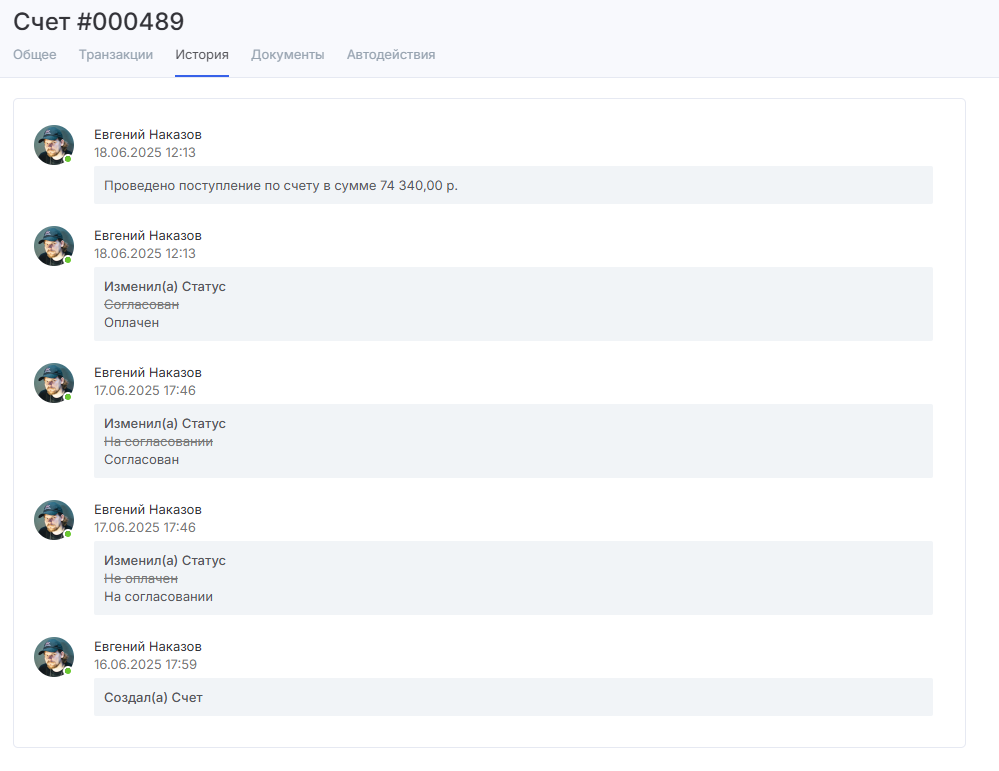Click avatar beside the 74 340,00 р. receipt entry

point(54,145)
